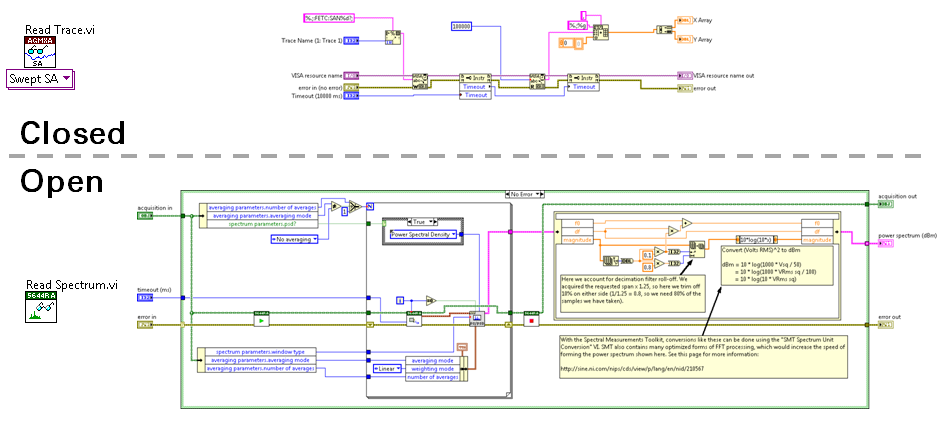Select the green start acquisition node
The width and height of the screenshot is (942, 424).
click(260, 323)
